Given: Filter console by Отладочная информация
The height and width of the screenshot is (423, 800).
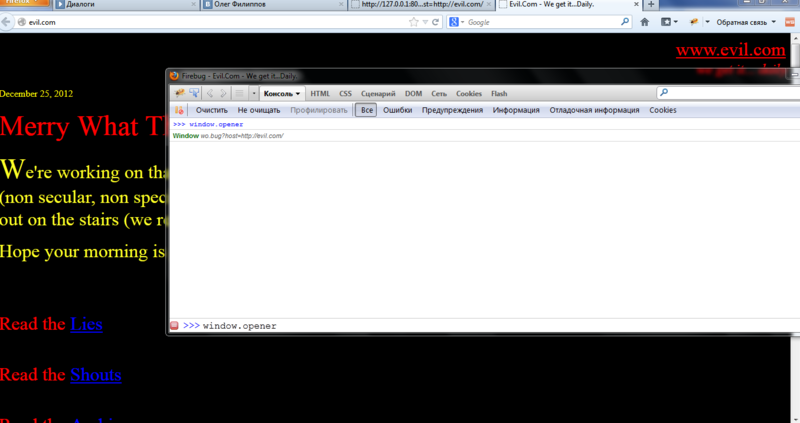Looking at the screenshot, I should tap(594, 110).
